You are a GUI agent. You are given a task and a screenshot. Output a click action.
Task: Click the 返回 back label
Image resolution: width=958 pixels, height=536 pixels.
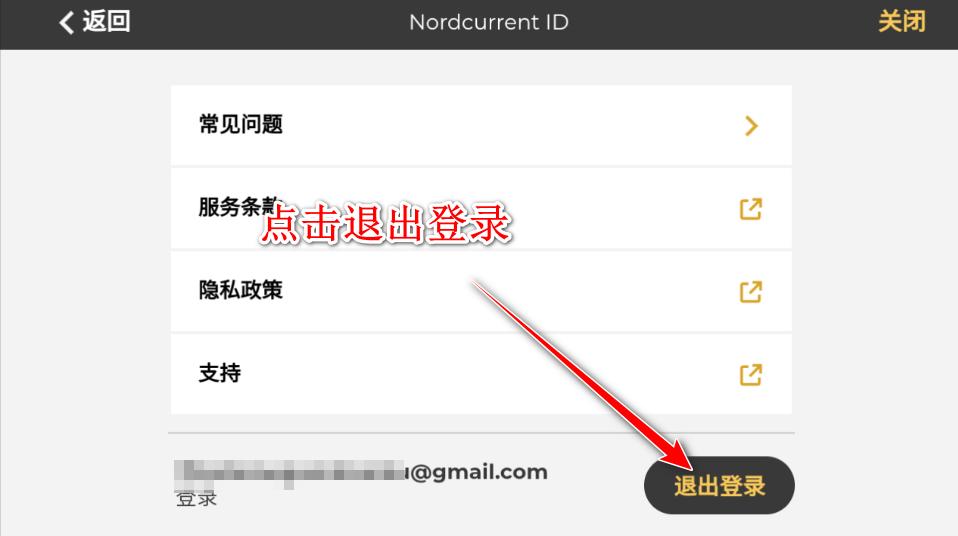coord(106,21)
